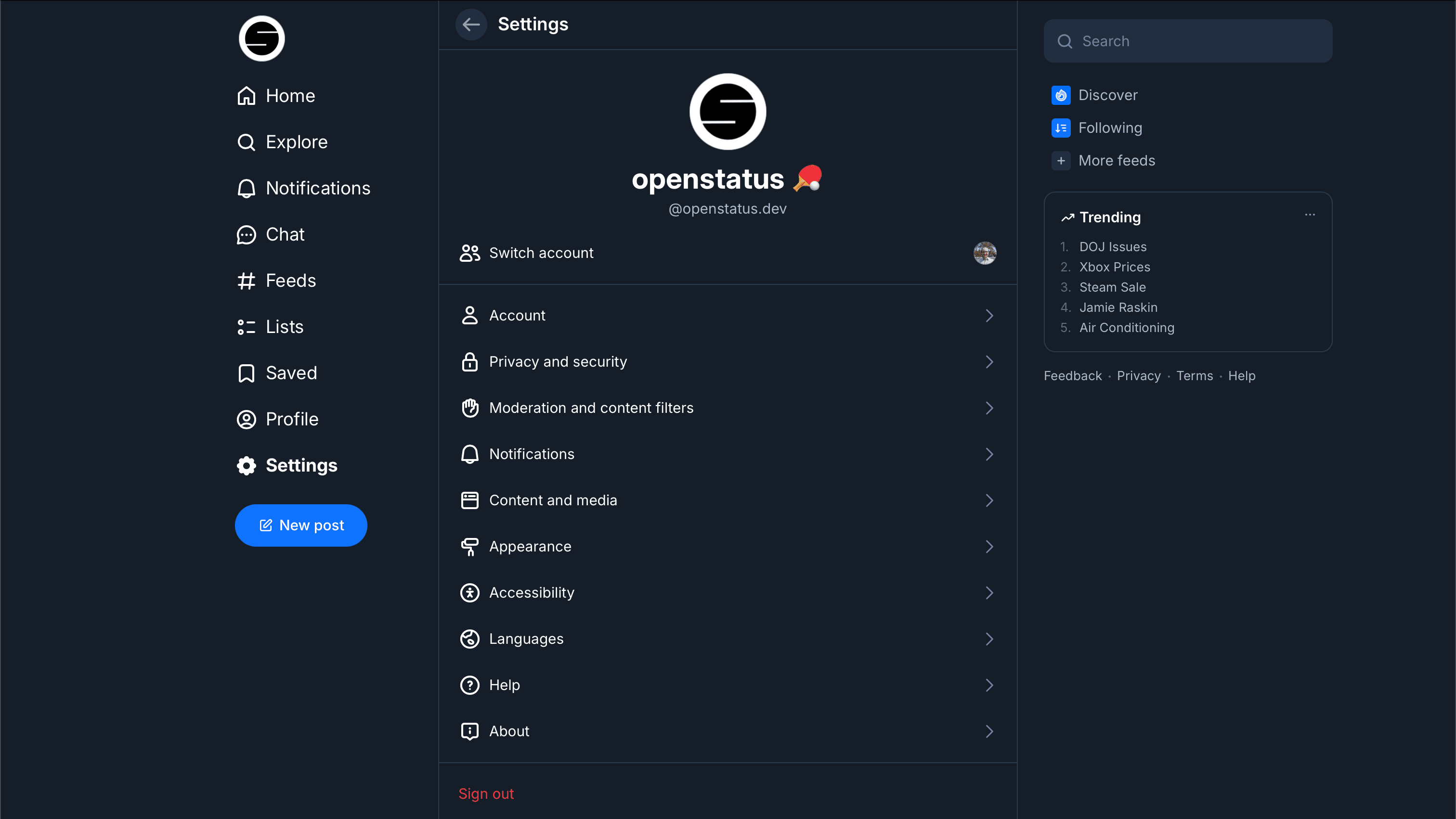Click the Profile icon in the sidebar
The image size is (1456, 819).
click(247, 420)
